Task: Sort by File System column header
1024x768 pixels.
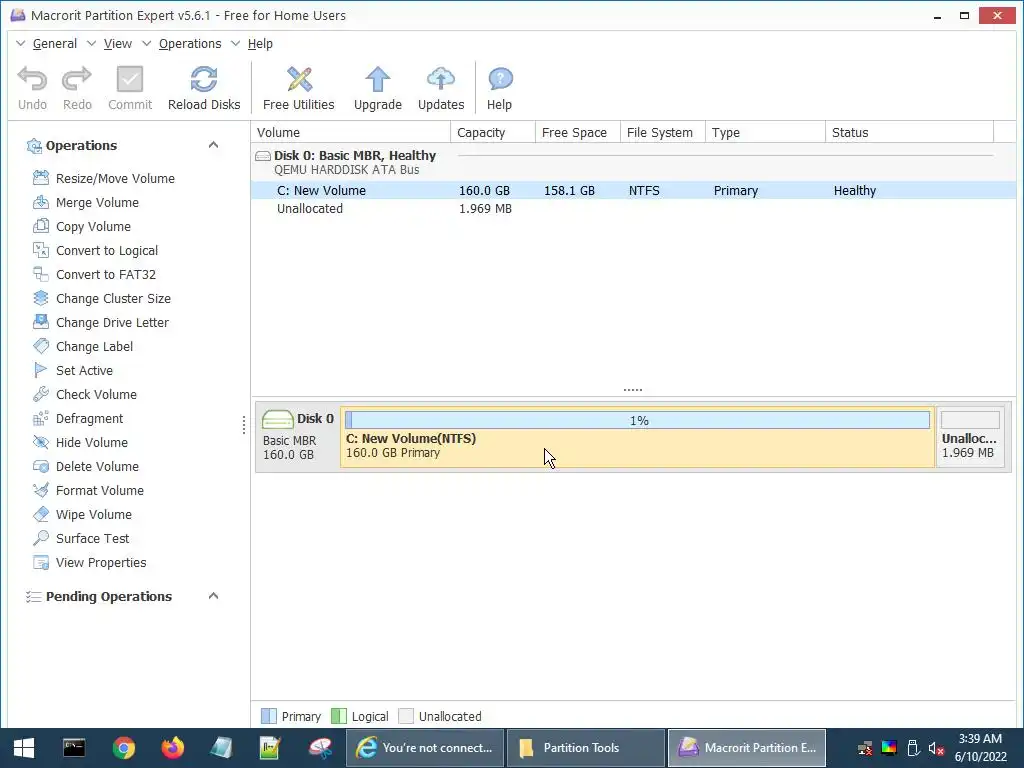Action: (x=663, y=133)
